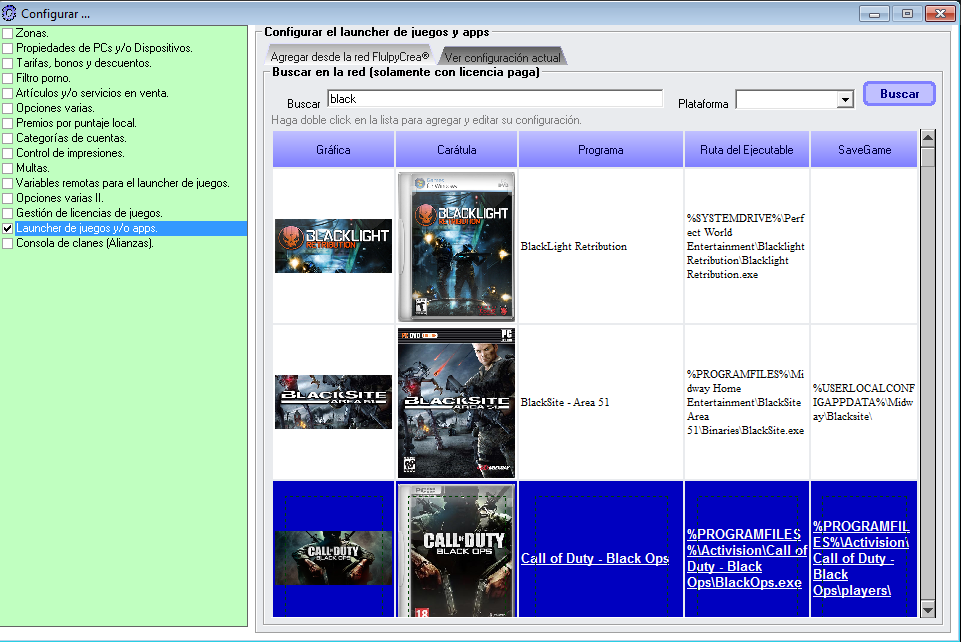Select the Call of Duty Black Ops banner
Screen dimensions: 961x642
333,558
